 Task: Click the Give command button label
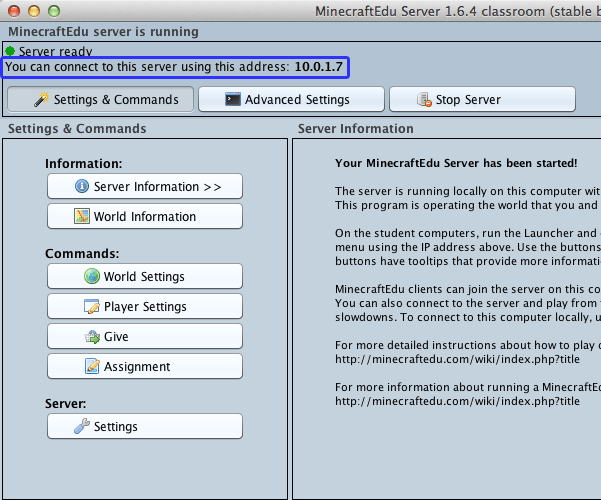(x=116, y=337)
